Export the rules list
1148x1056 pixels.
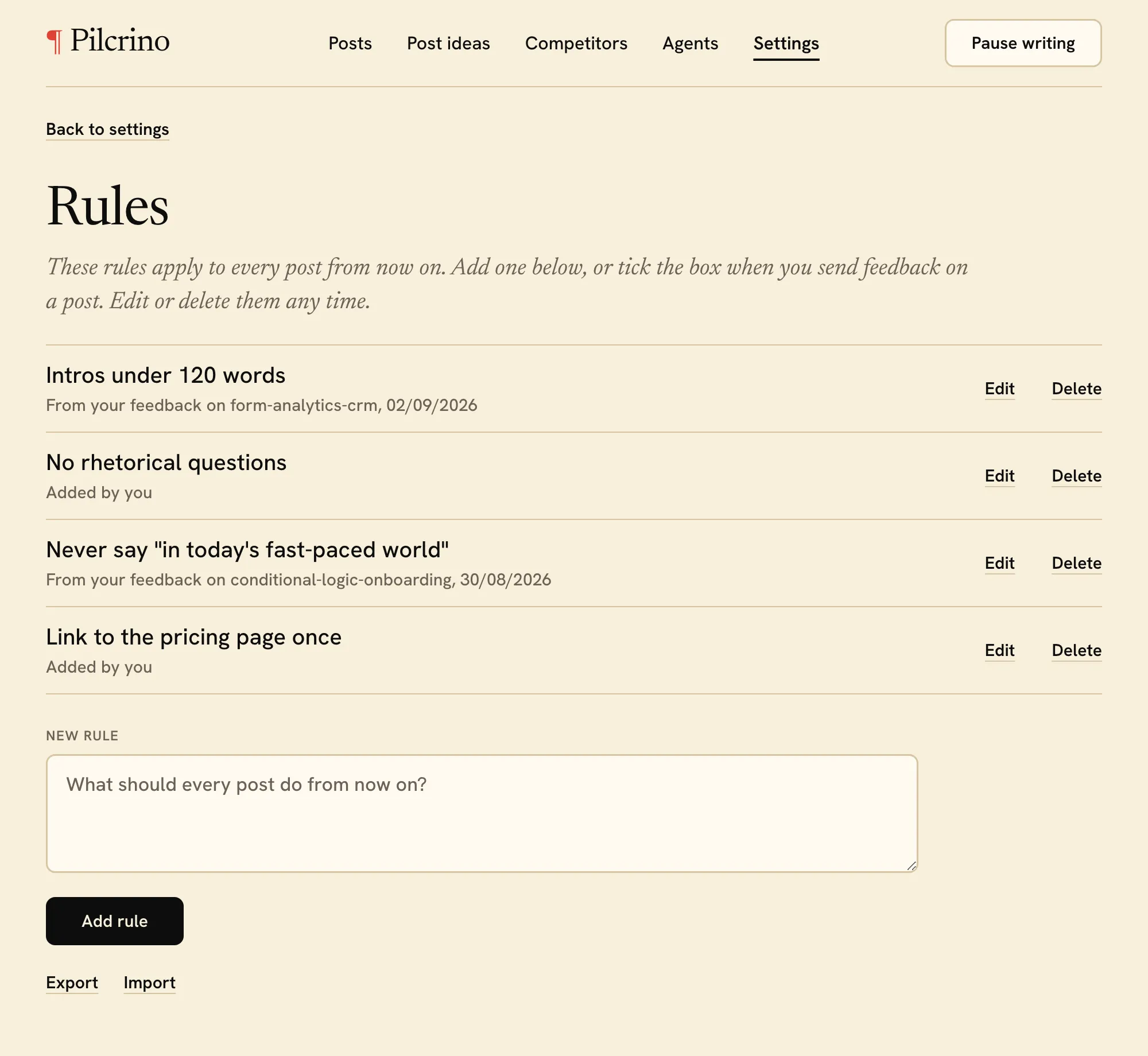click(72, 983)
